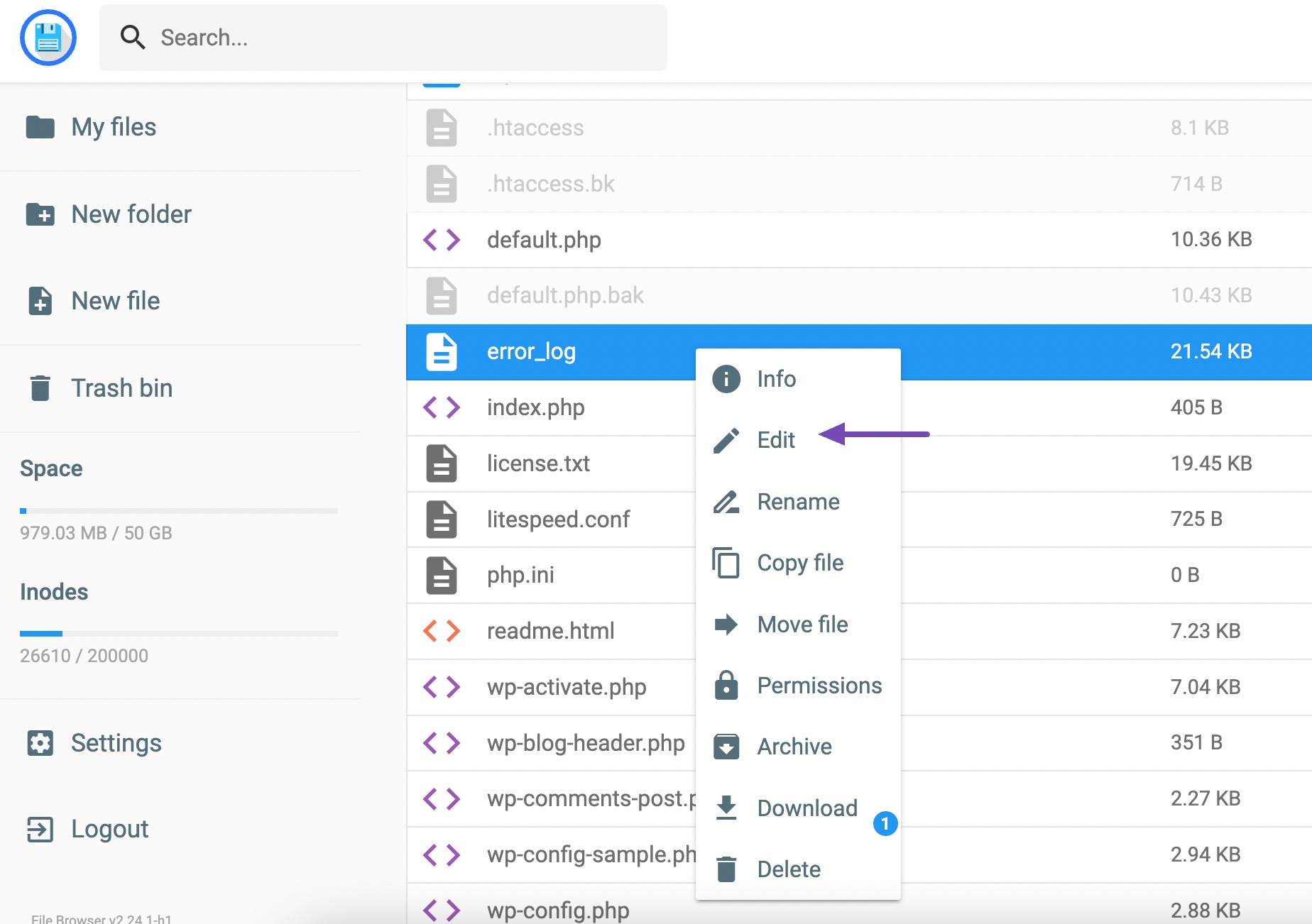
Task: Choose Move file in the context menu
Action: pyautogui.click(x=802, y=625)
